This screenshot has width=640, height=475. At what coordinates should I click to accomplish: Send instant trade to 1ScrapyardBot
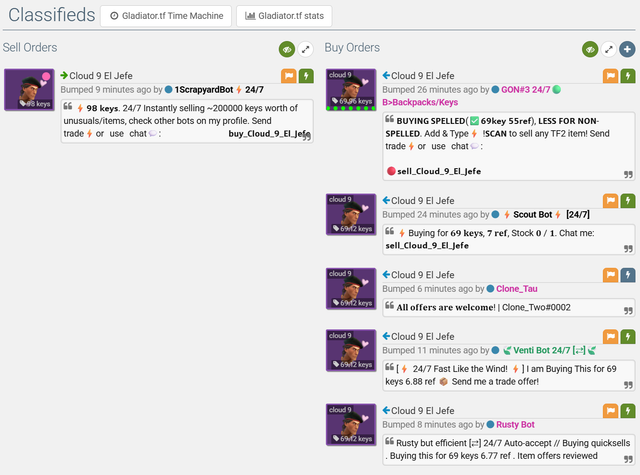point(306,76)
